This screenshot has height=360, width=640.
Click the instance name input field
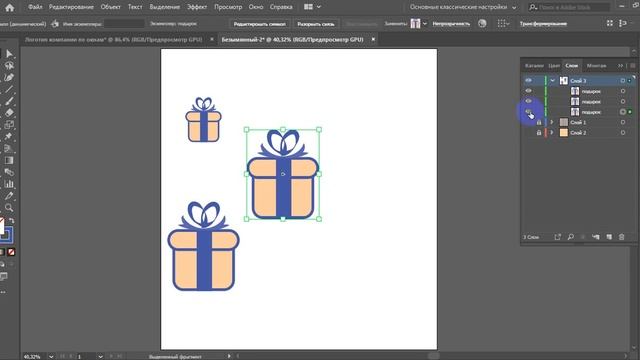[124, 24]
